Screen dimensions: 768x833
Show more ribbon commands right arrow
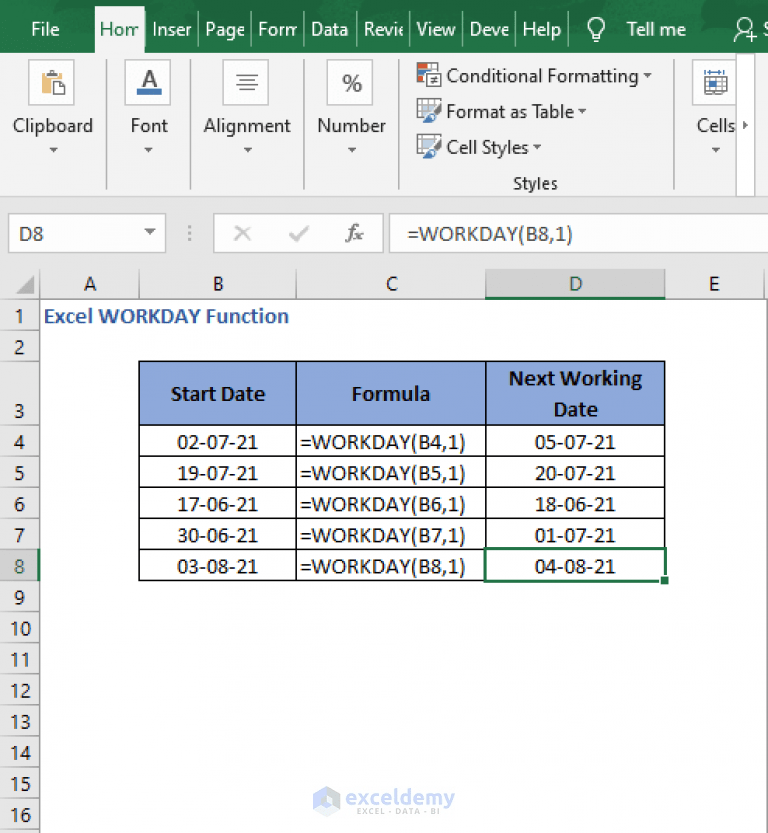(x=746, y=125)
